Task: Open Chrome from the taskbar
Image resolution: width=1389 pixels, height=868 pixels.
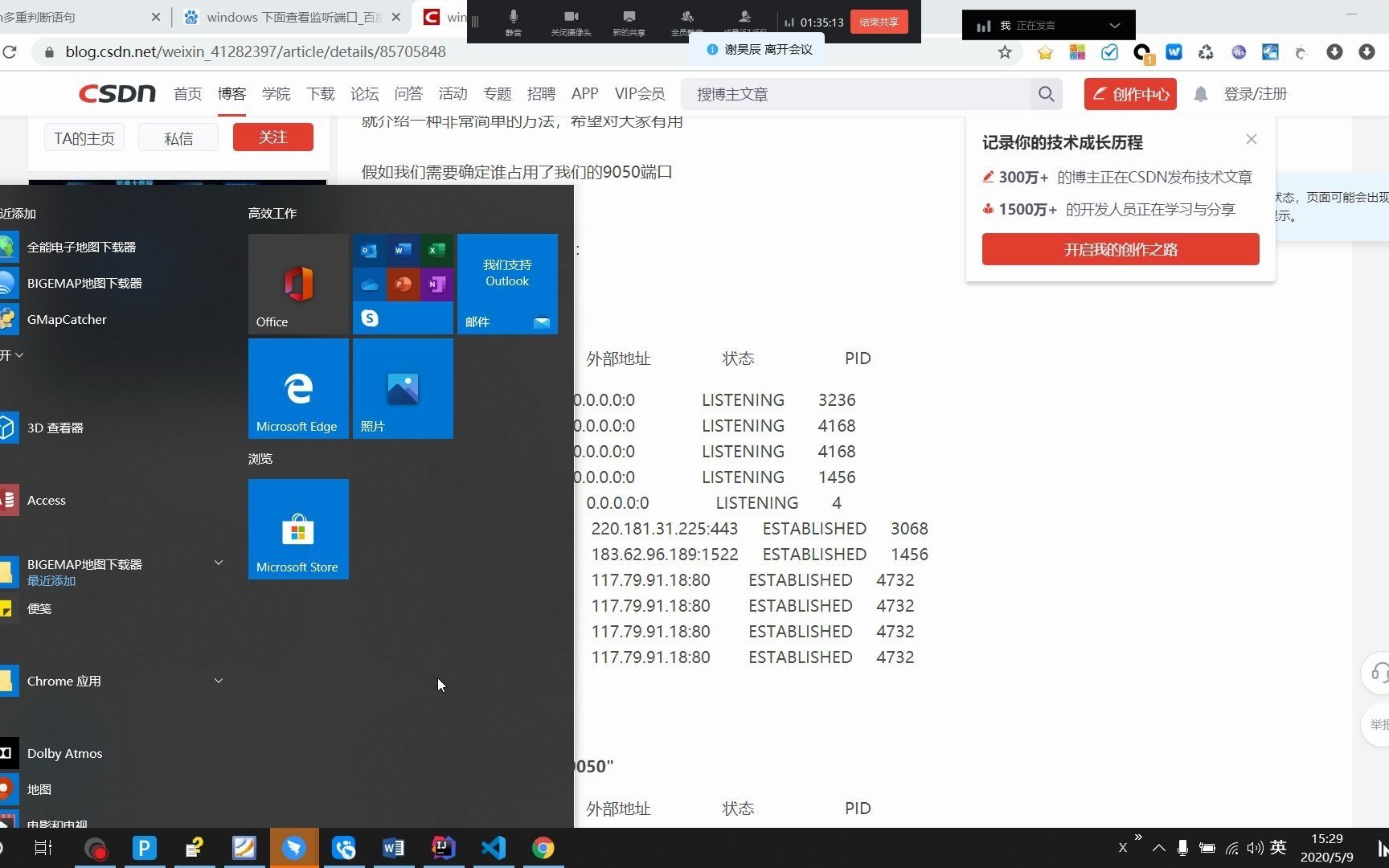Action: click(543, 848)
